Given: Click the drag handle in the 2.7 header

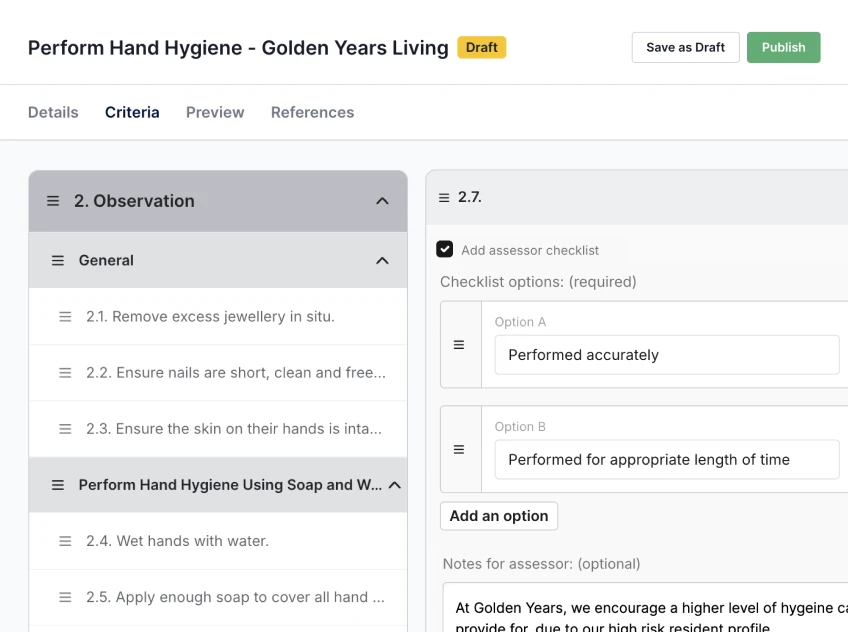Looking at the screenshot, I should click(x=443, y=196).
